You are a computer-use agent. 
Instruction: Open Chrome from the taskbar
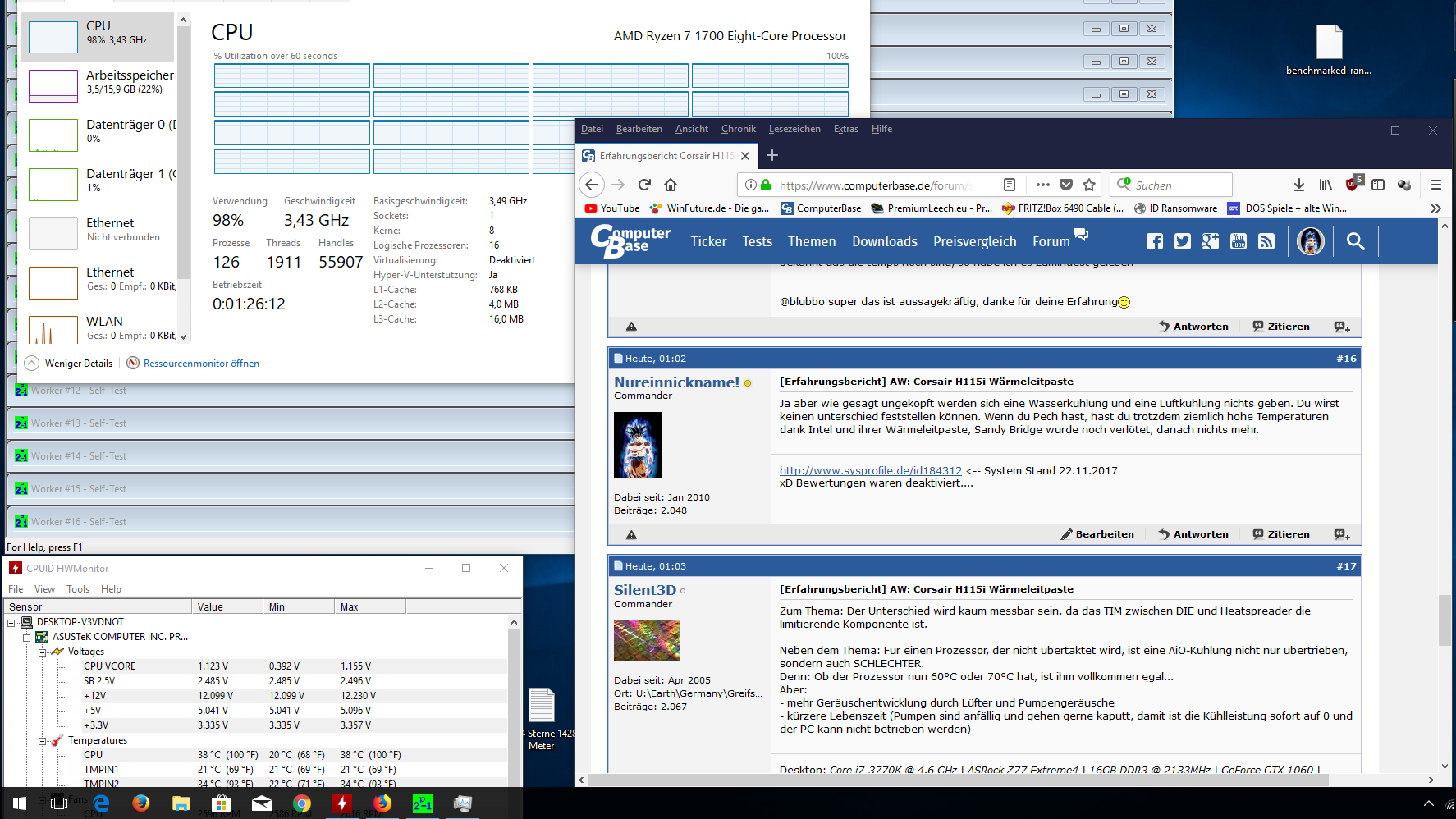point(302,803)
